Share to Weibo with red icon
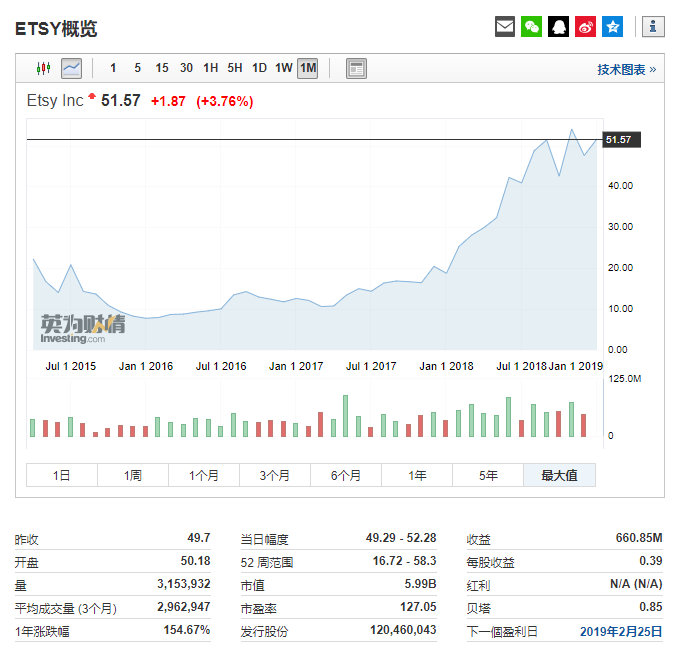The image size is (679, 655). (x=585, y=26)
